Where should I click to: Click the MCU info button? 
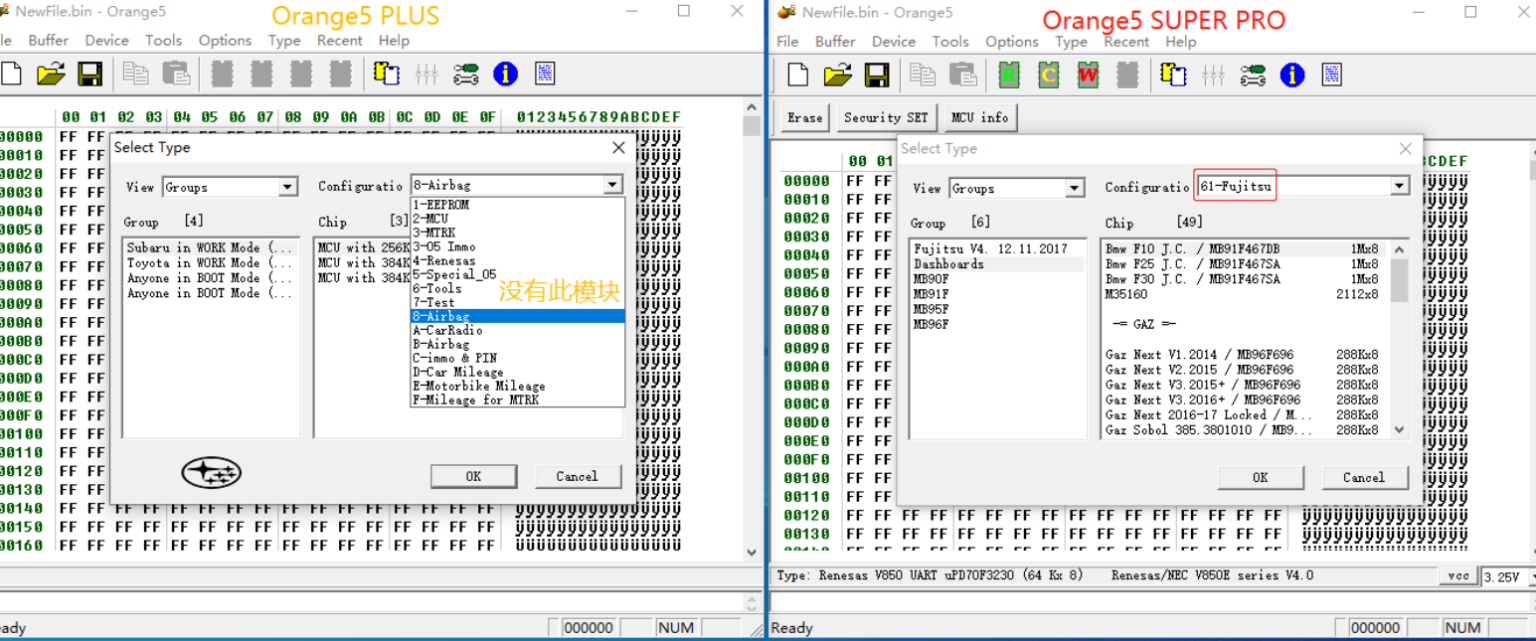click(x=979, y=118)
